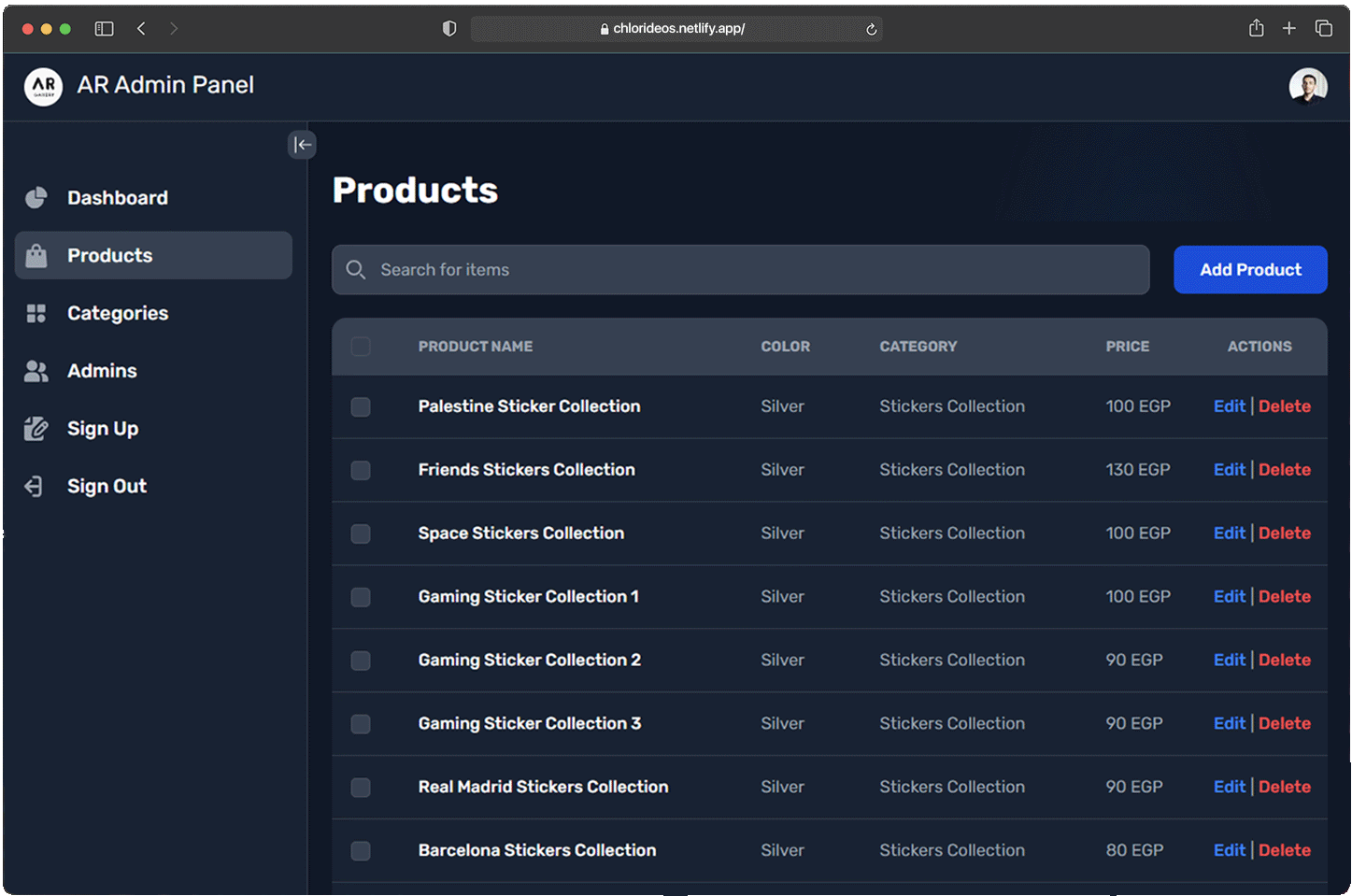
Task: Check Real Madrid Stickers Collection checkbox
Action: [361, 789]
